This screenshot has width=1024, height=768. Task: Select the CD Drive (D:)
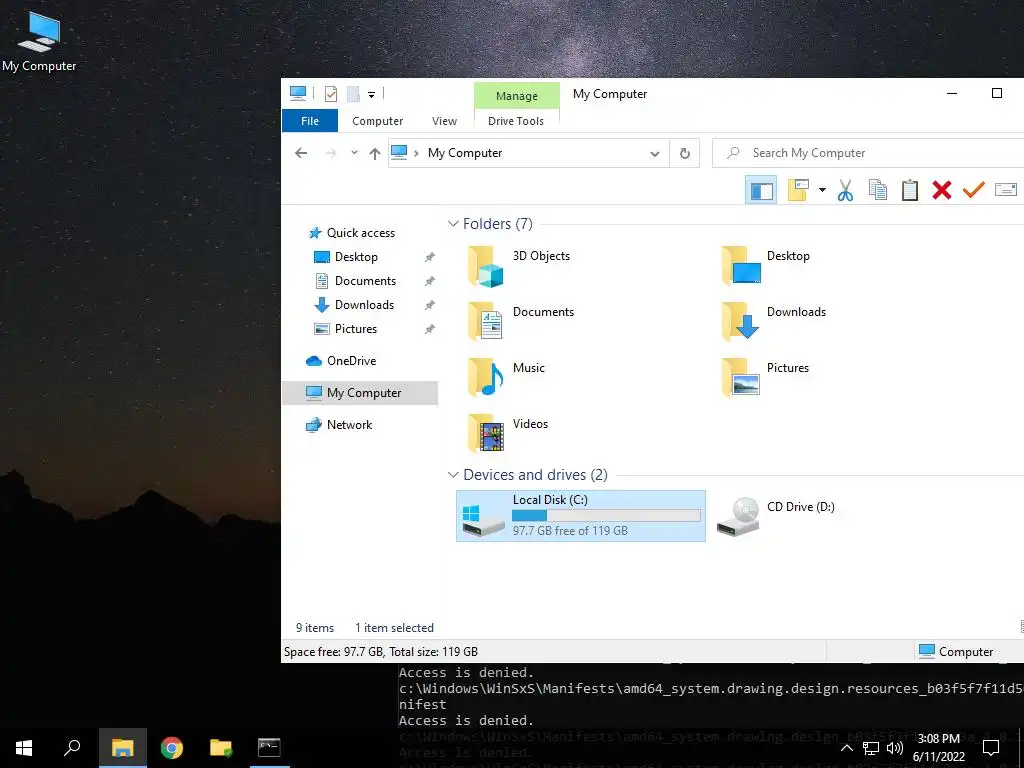[775, 516]
